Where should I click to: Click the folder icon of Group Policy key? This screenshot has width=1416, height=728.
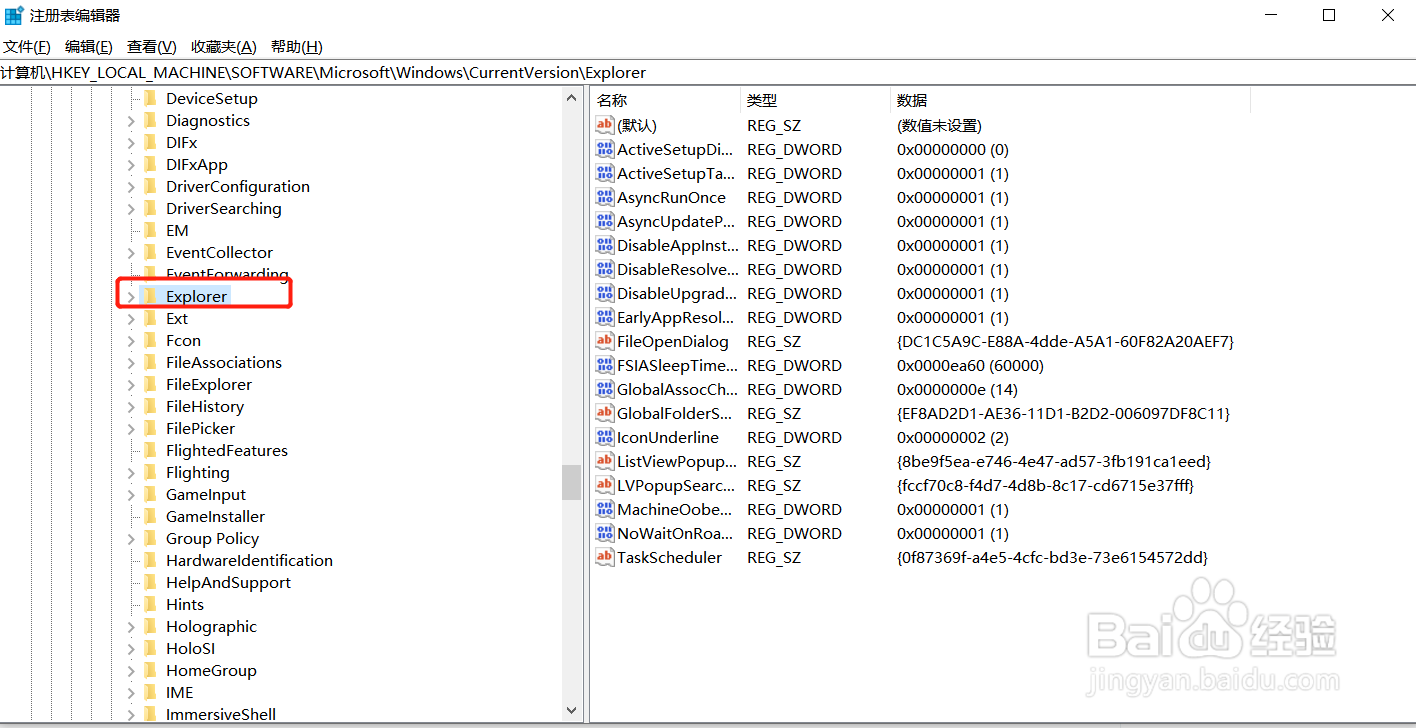[x=150, y=538]
